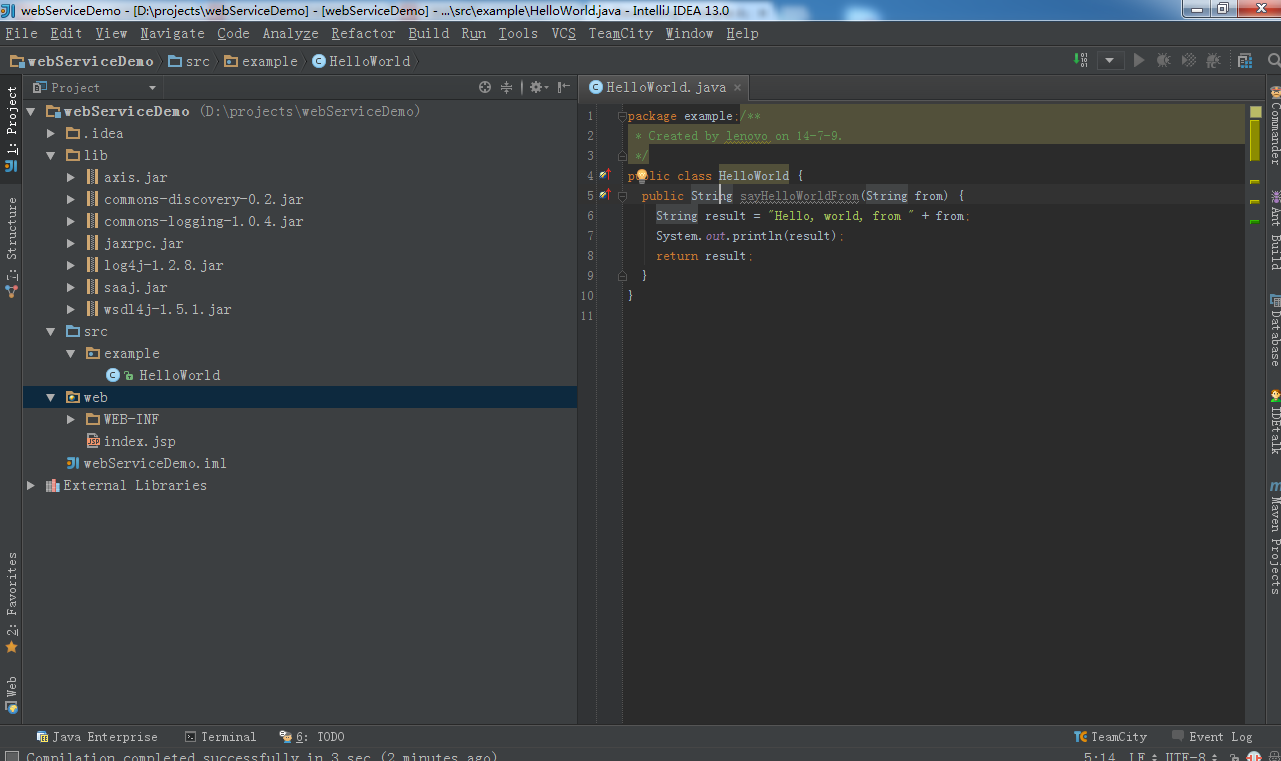
Task: Toggle the 1: Project side tab
Action: (x=11, y=129)
